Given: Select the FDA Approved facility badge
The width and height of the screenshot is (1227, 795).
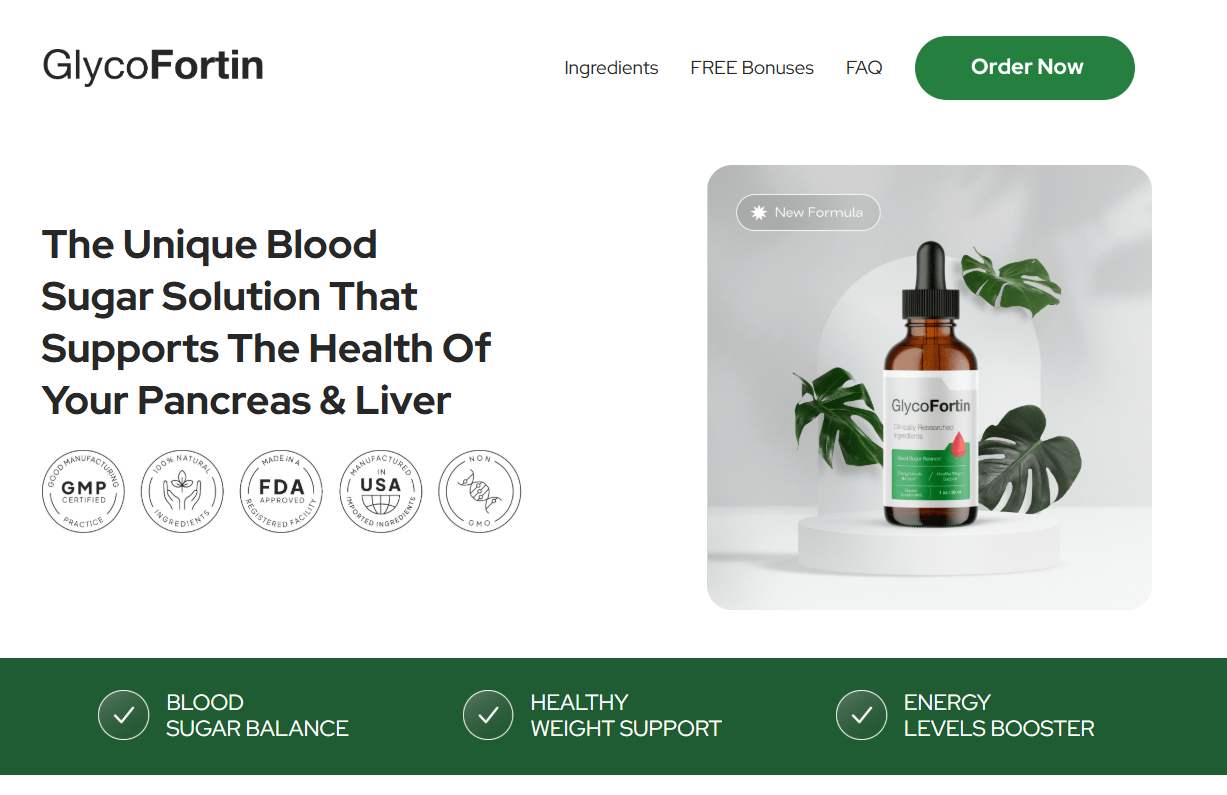Looking at the screenshot, I should click(282, 490).
